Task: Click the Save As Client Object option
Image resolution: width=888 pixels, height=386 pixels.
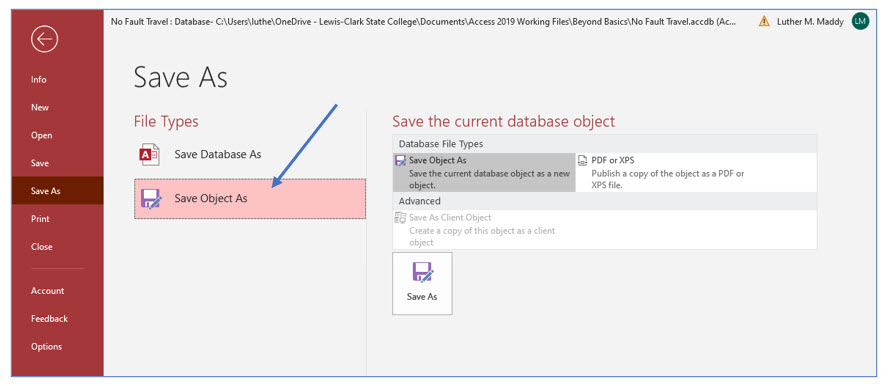Action: pos(484,230)
